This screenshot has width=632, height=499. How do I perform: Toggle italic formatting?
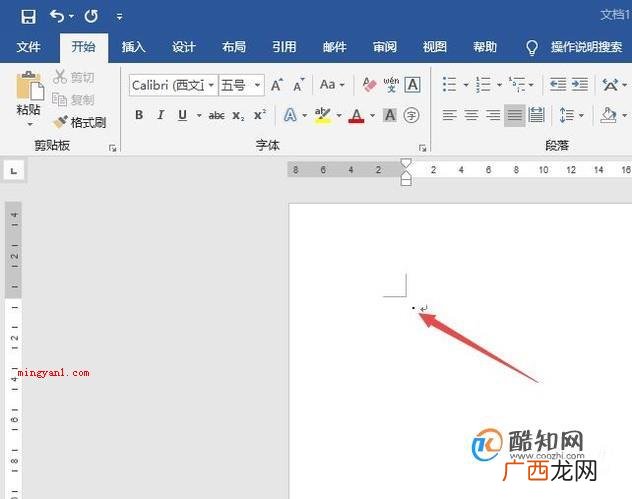(160, 115)
